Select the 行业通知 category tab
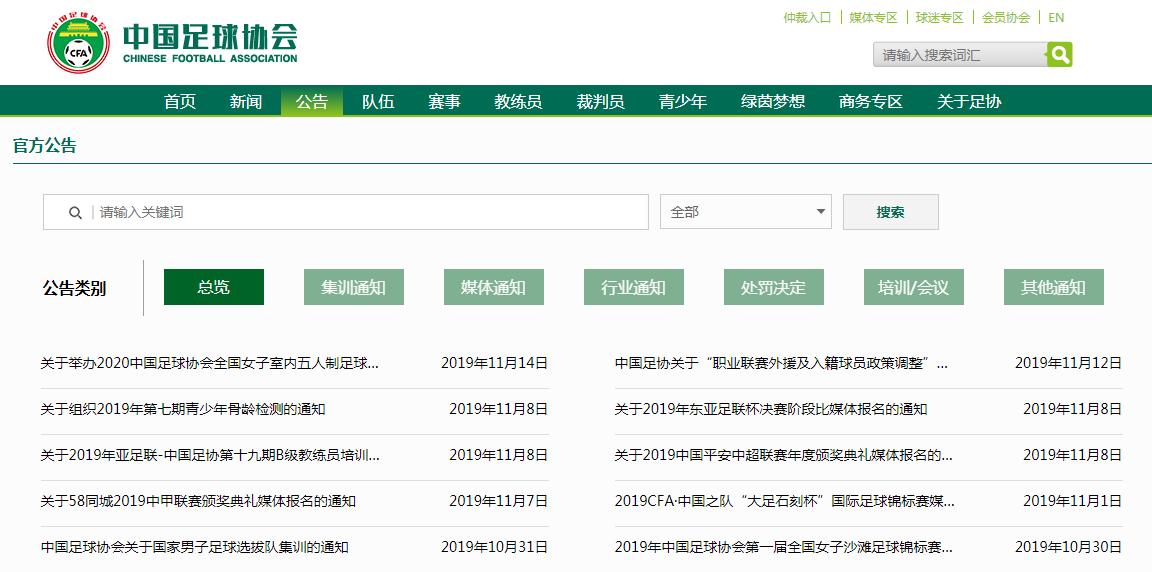The width and height of the screenshot is (1152, 572). tap(634, 287)
